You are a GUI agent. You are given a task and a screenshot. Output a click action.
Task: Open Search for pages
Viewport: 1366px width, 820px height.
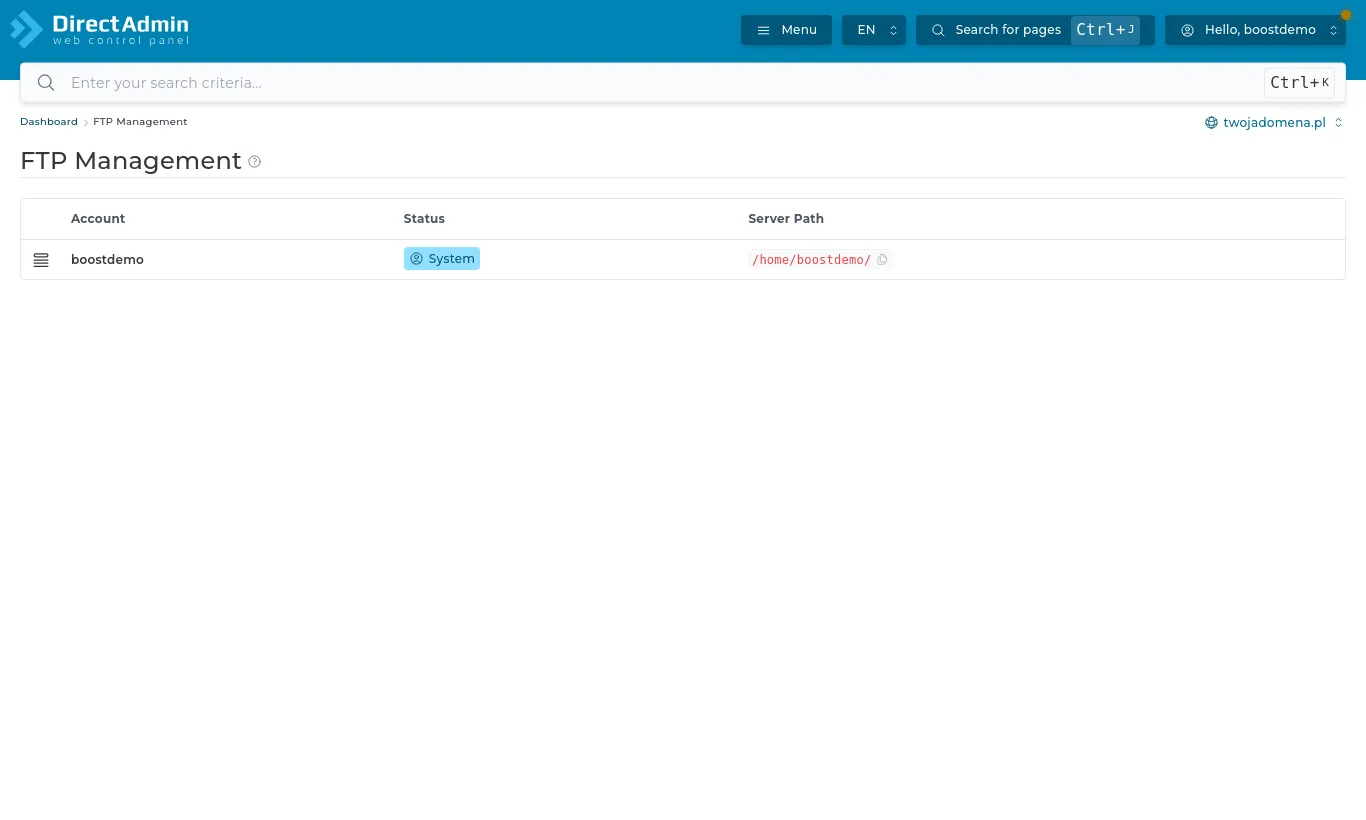pyautogui.click(x=1035, y=30)
